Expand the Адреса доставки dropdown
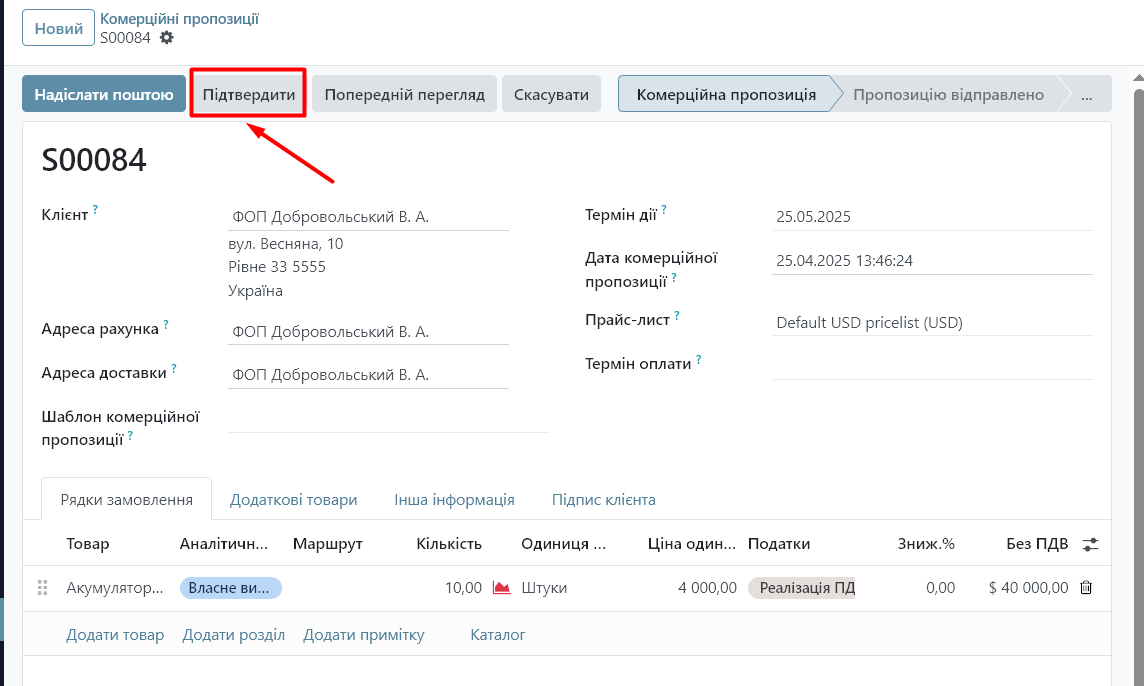This screenshot has width=1144, height=686. coord(368,375)
